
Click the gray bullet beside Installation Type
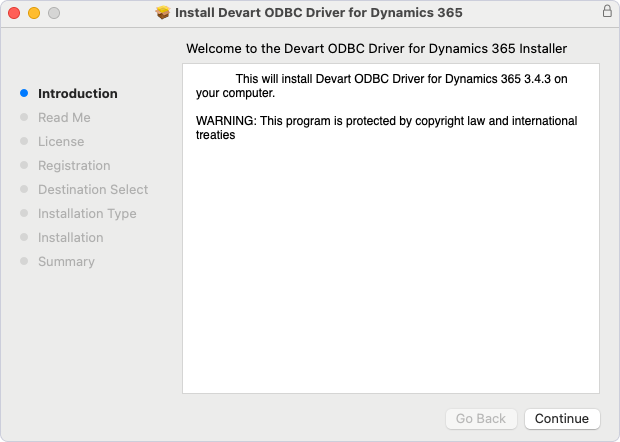[x=24, y=213]
